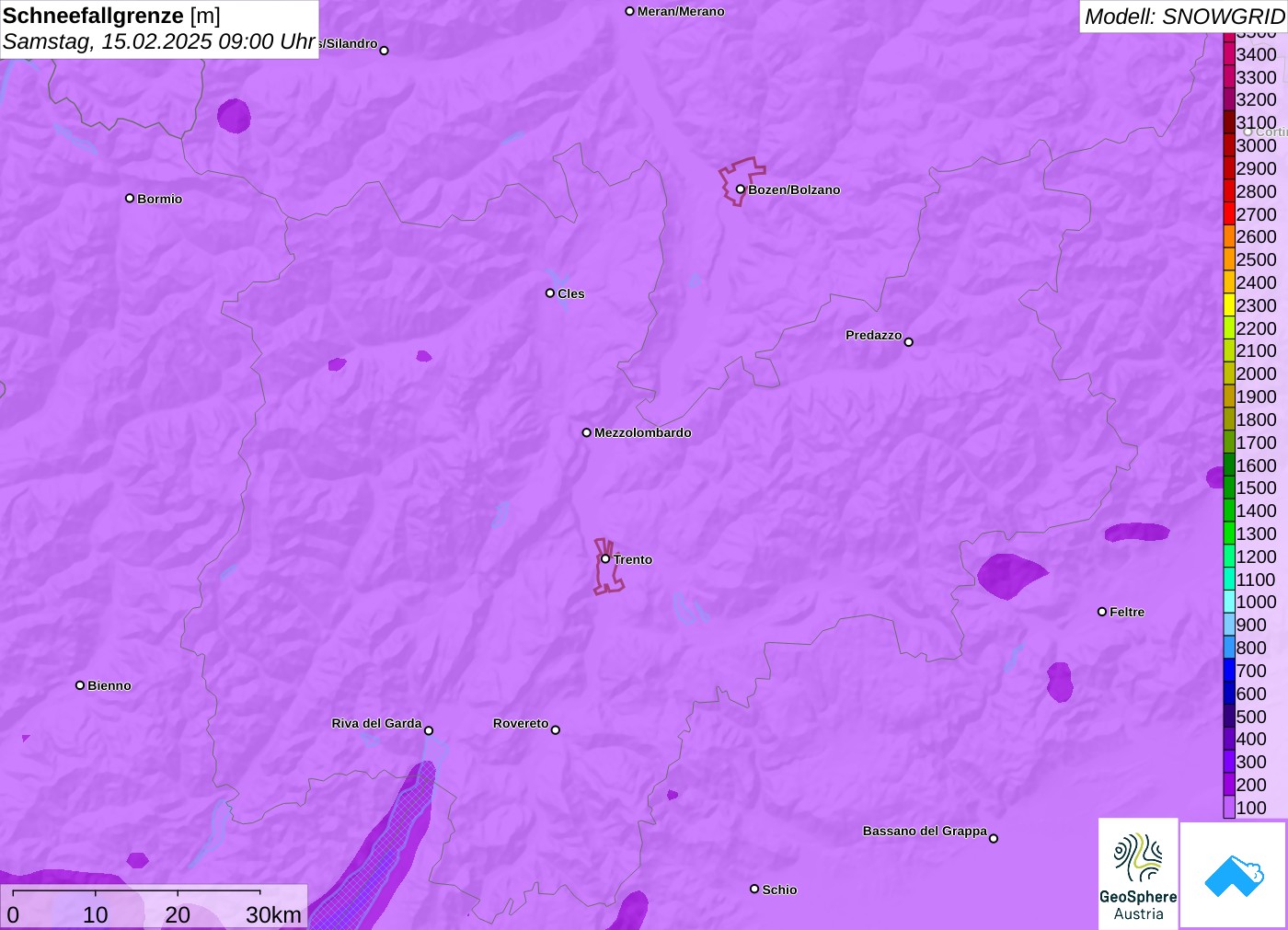Click the 1000 m cyan legend swatch

click(x=1229, y=602)
